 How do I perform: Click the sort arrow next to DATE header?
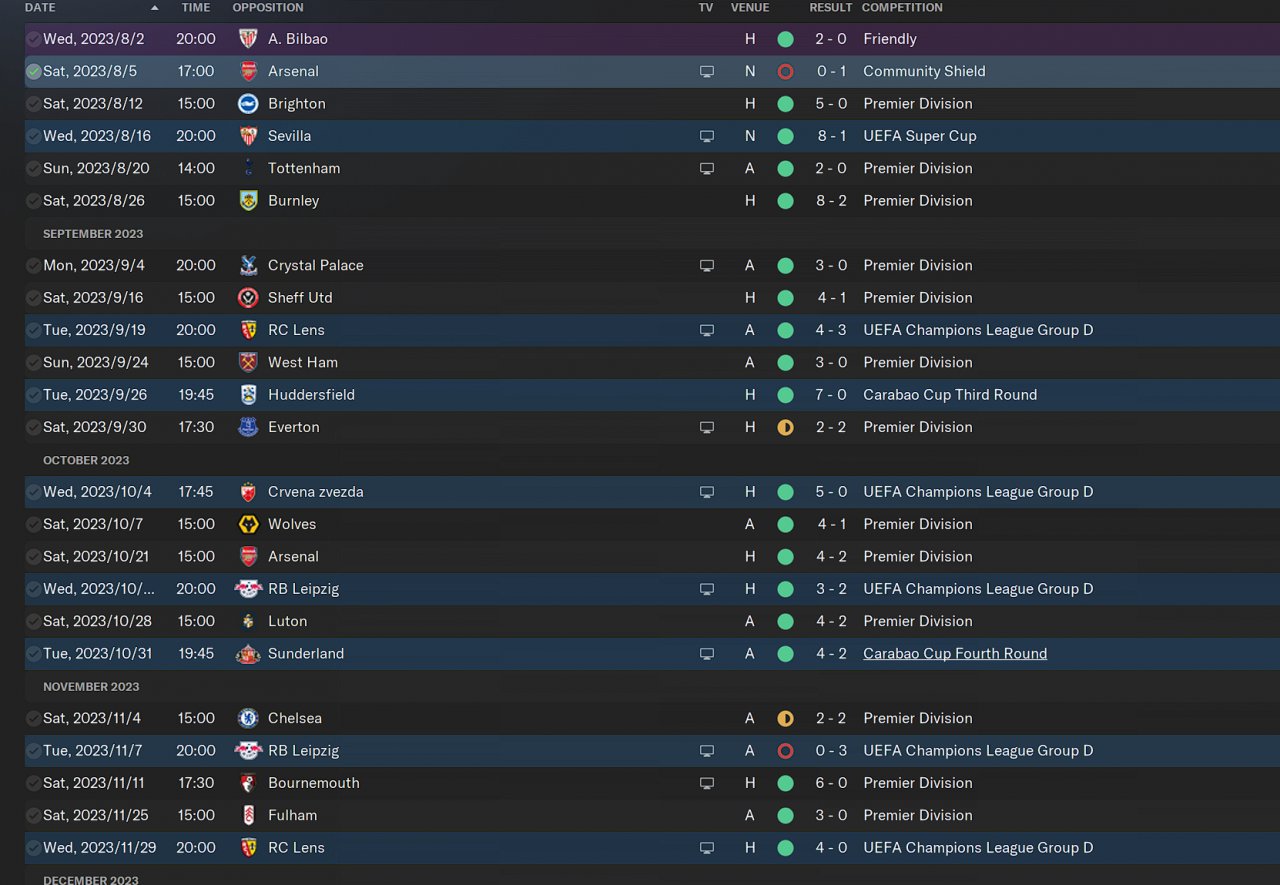coord(154,8)
